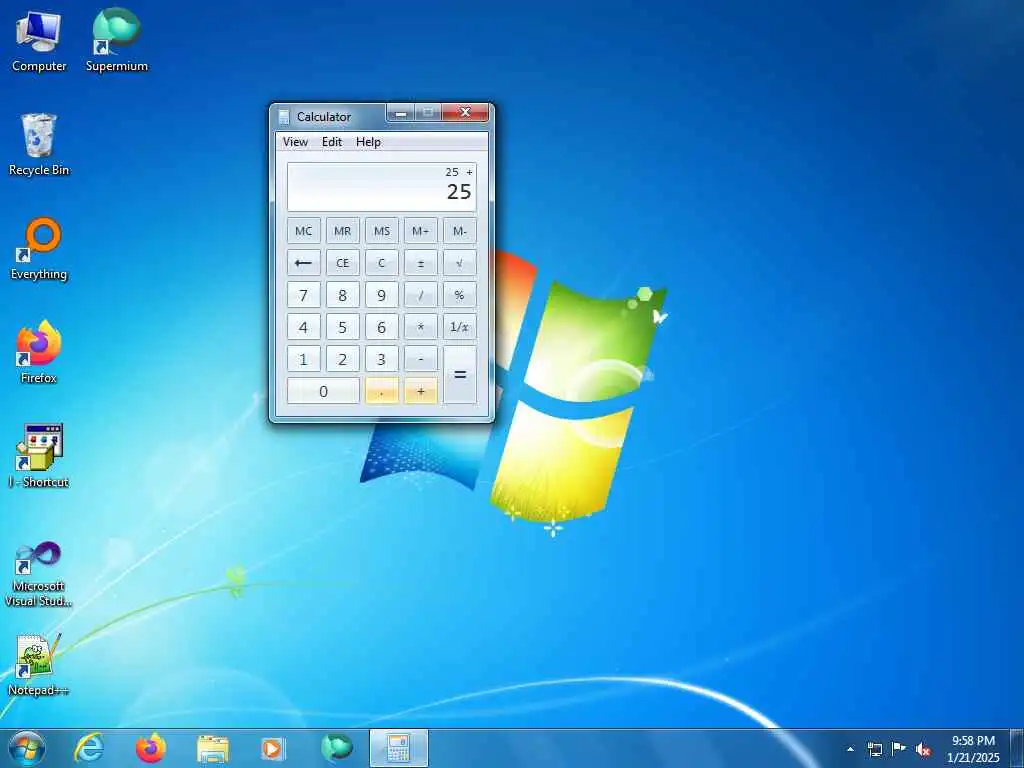
Task: Click the MR memory recall button
Action: point(343,231)
